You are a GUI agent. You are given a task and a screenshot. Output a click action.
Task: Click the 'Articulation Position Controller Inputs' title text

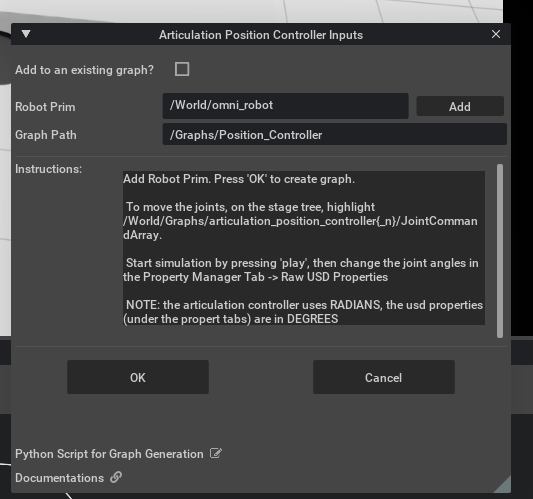[x=261, y=35]
